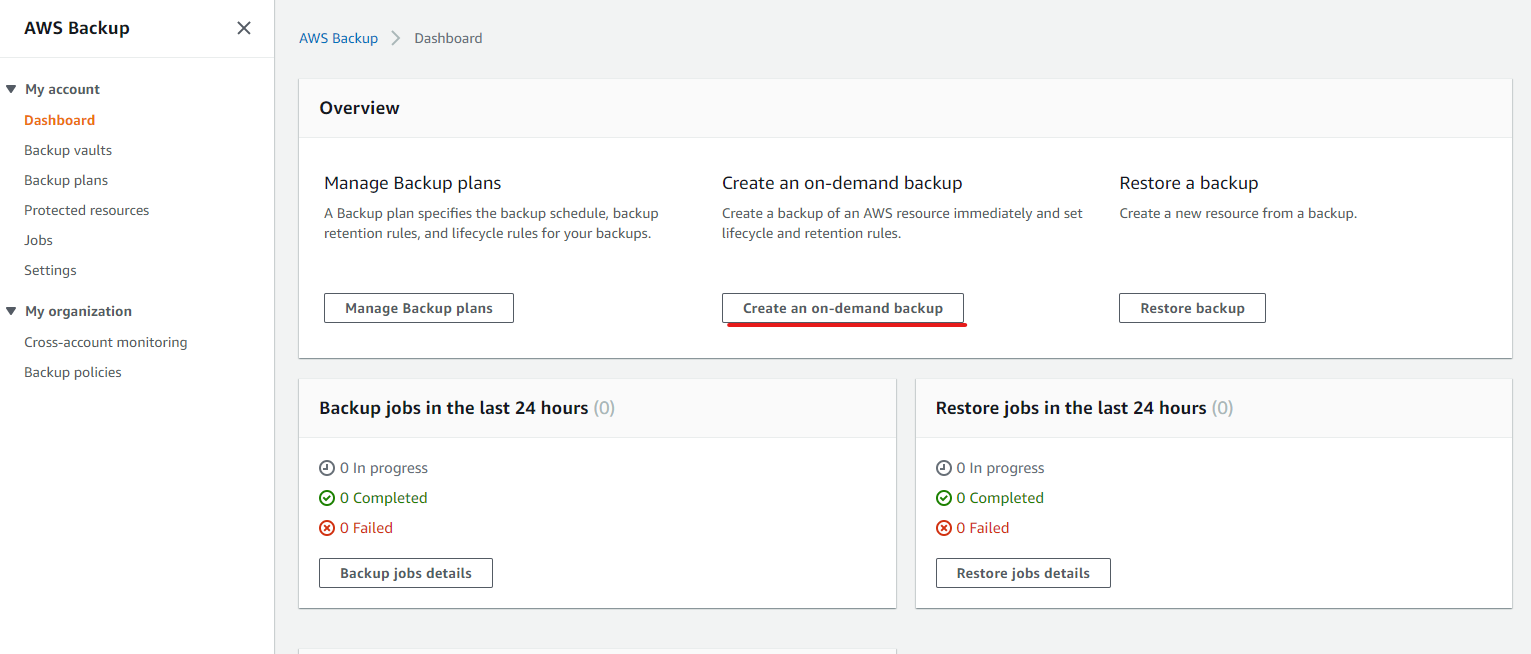Click the 'Manage Backup plans' heading text
Screen dimensions: 1531x654
pos(413,183)
